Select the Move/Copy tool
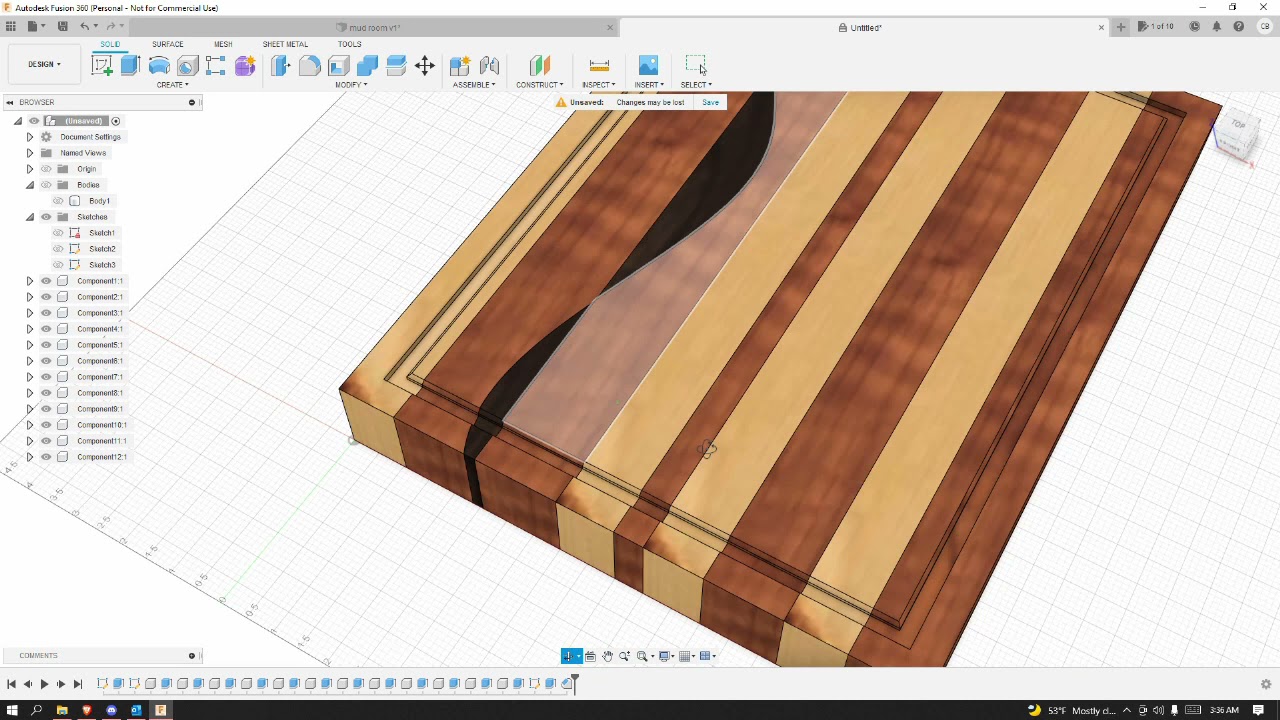Viewport: 1280px width, 720px height. (x=425, y=66)
